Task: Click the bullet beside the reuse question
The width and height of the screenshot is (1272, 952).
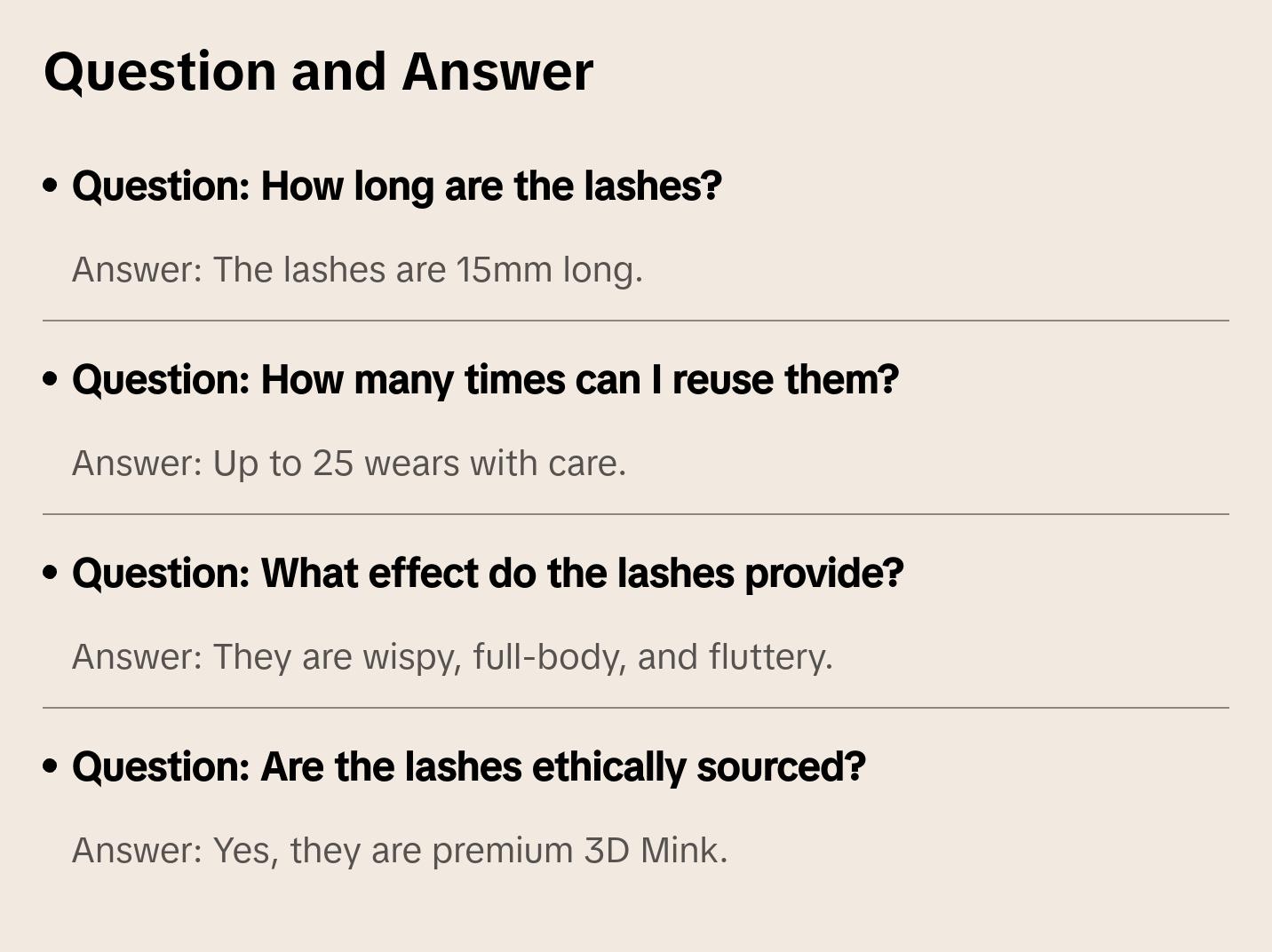Action: 51,379
